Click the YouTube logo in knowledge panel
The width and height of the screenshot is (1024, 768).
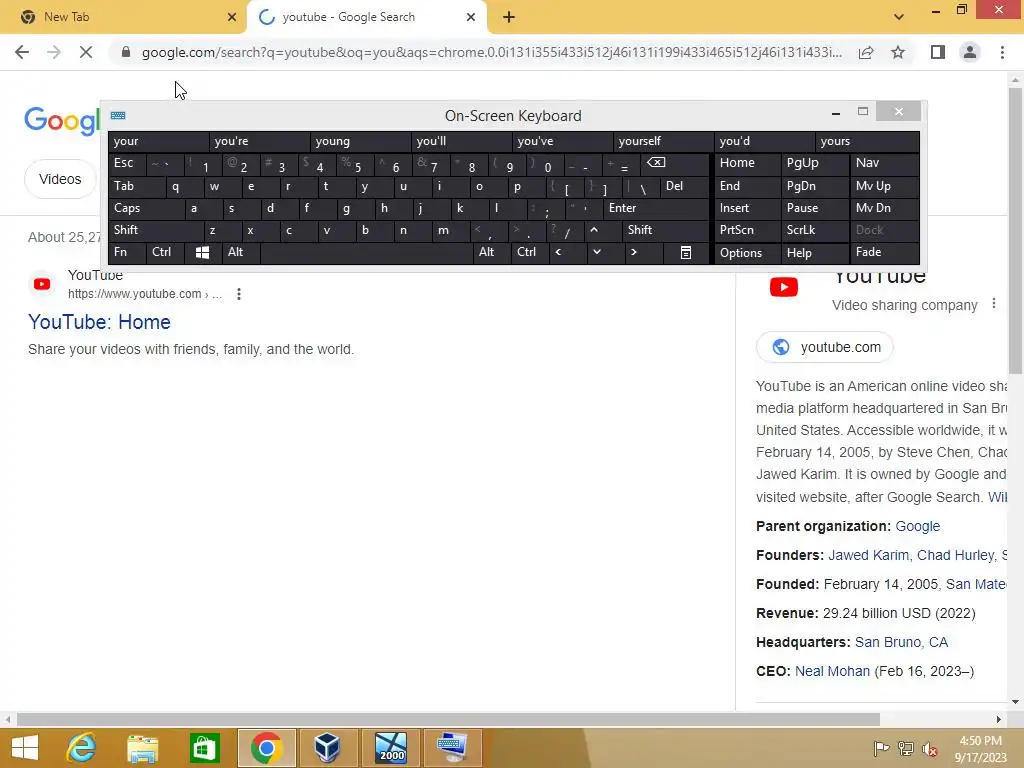pos(784,287)
